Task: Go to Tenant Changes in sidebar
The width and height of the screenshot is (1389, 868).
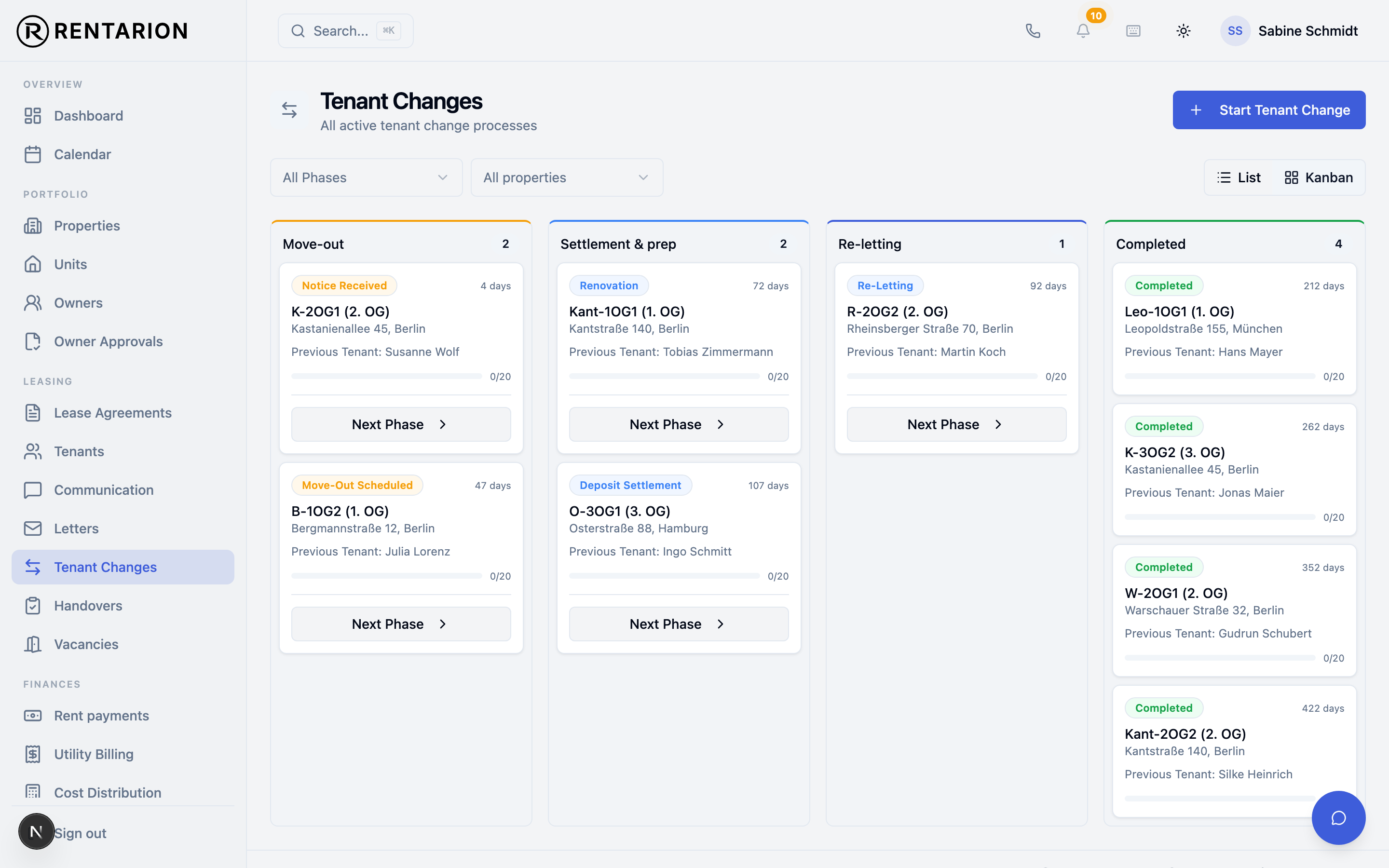Action: (x=123, y=567)
